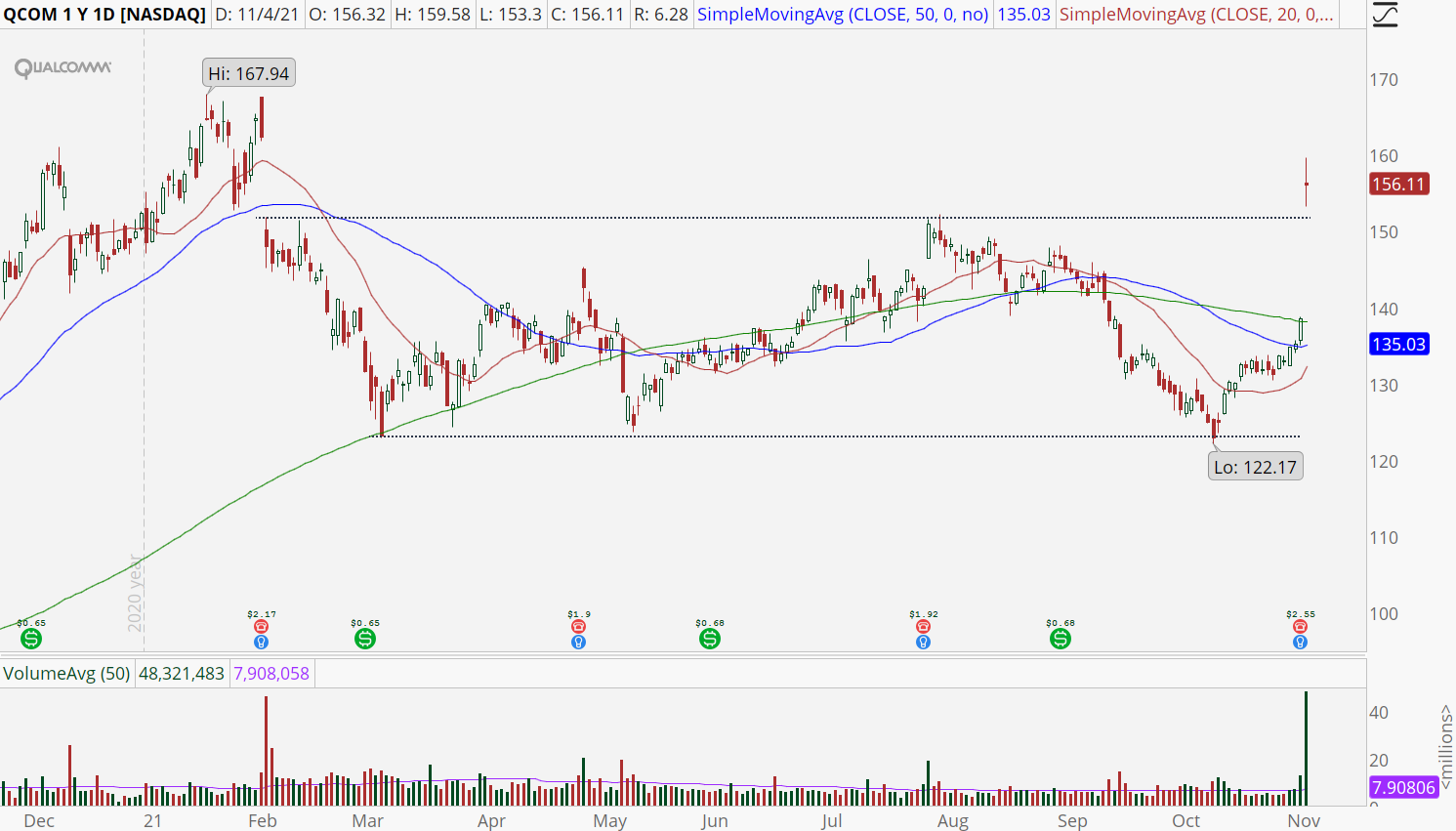Click the Apr label on the time axis
1456x831 pixels.
pos(492,820)
